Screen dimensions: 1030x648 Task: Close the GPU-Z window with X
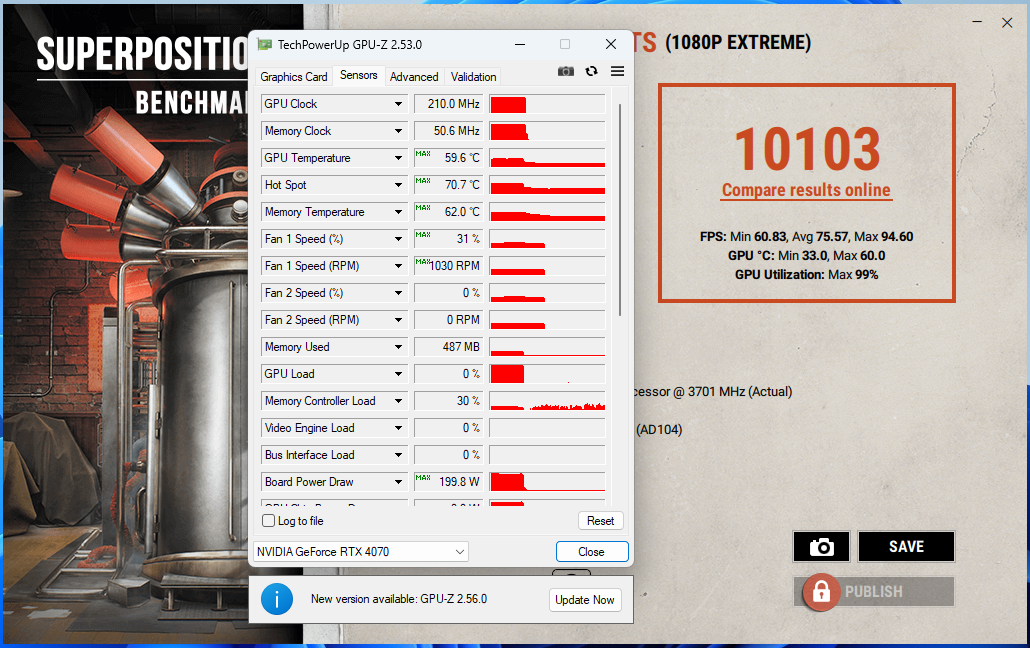point(611,44)
